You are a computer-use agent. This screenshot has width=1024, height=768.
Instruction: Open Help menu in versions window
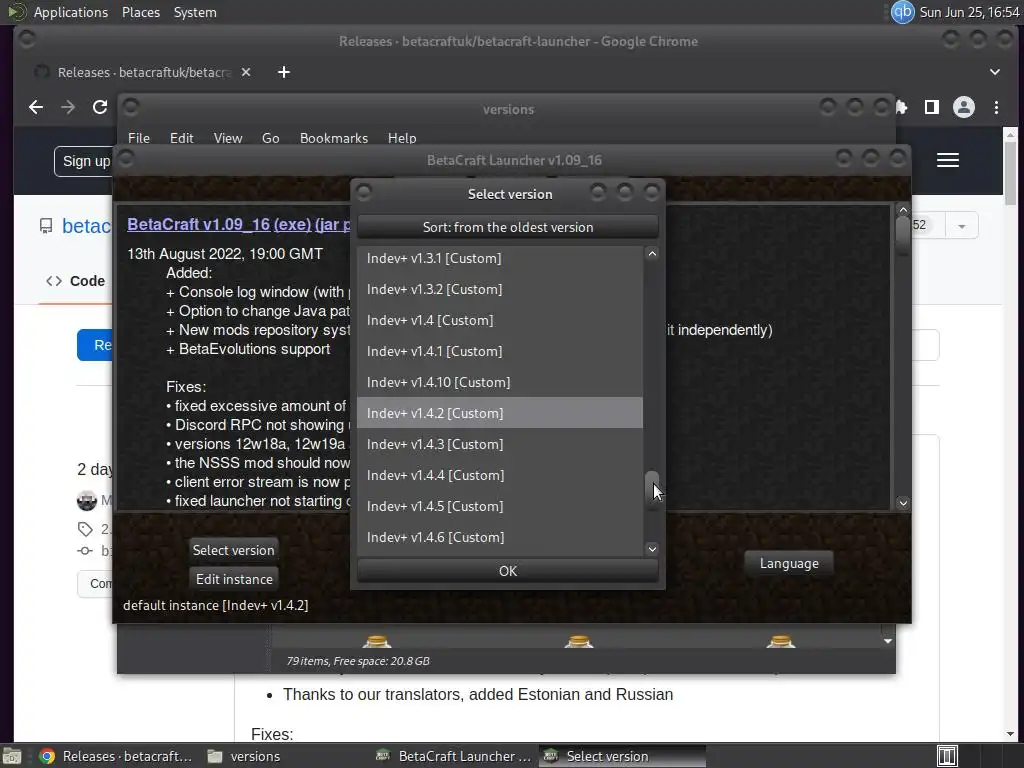(402, 138)
